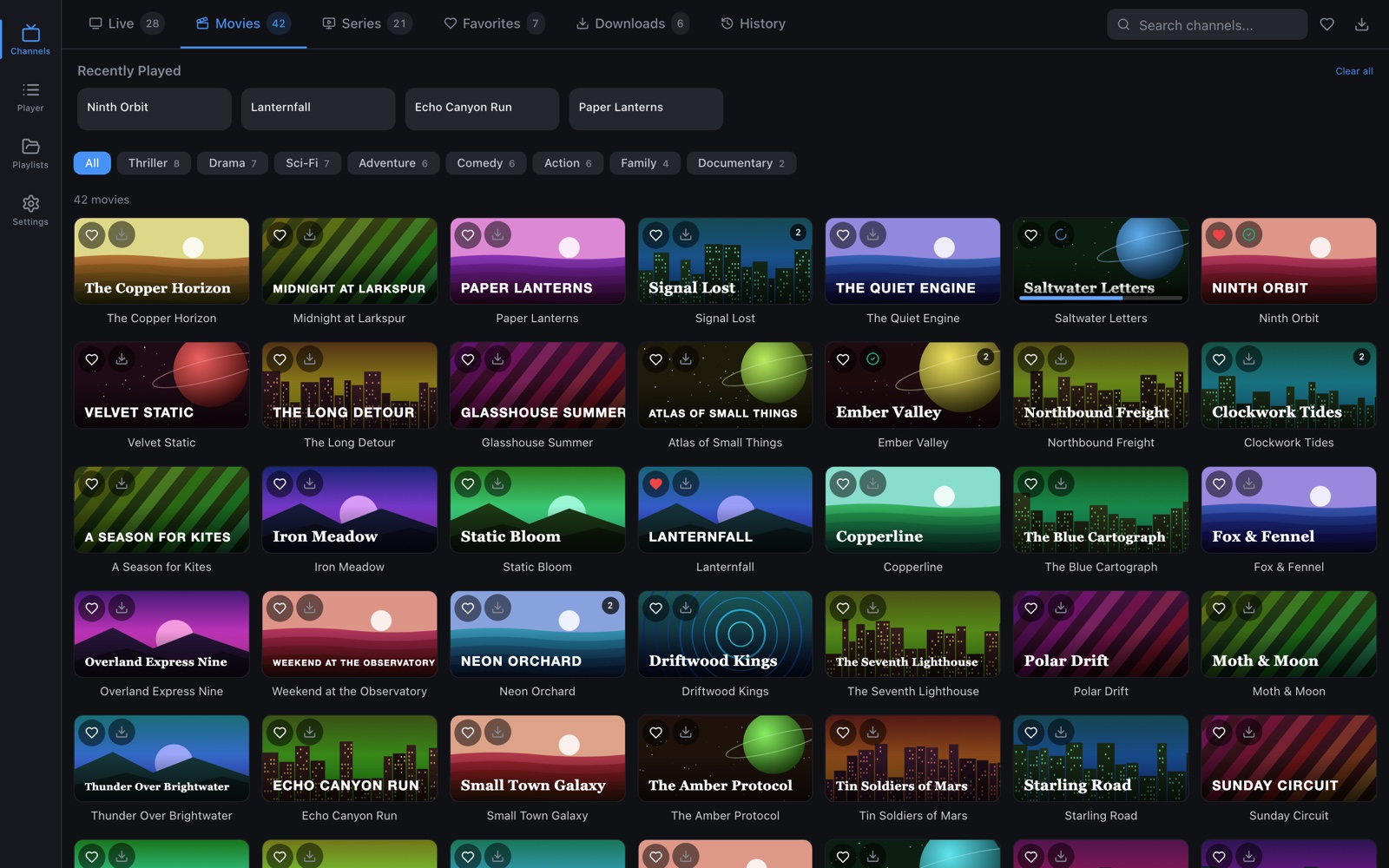
Task: Favorite The Quiet Engine
Action: (843, 234)
